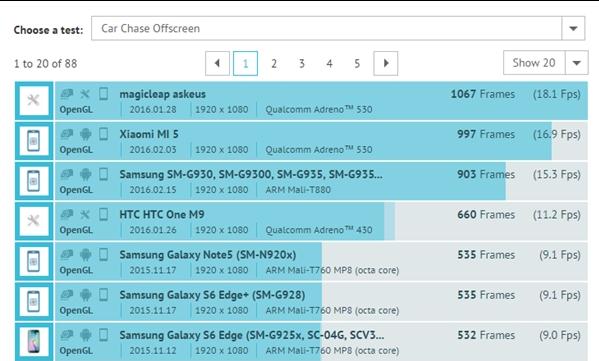Click the 660 Frames score
Viewport: 599px width, 361px height.
click(x=486, y=214)
